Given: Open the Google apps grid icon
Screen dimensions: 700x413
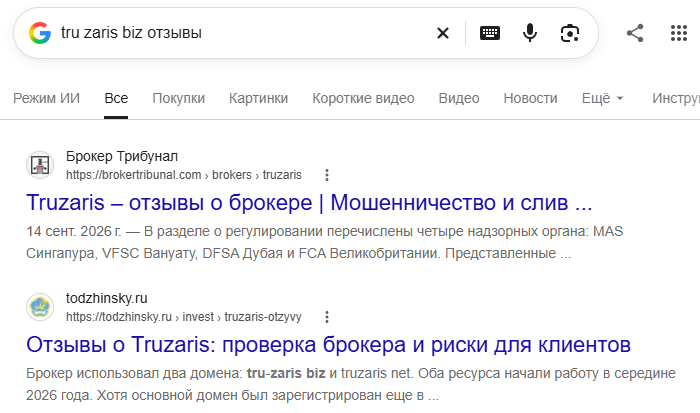Looking at the screenshot, I should 679,33.
